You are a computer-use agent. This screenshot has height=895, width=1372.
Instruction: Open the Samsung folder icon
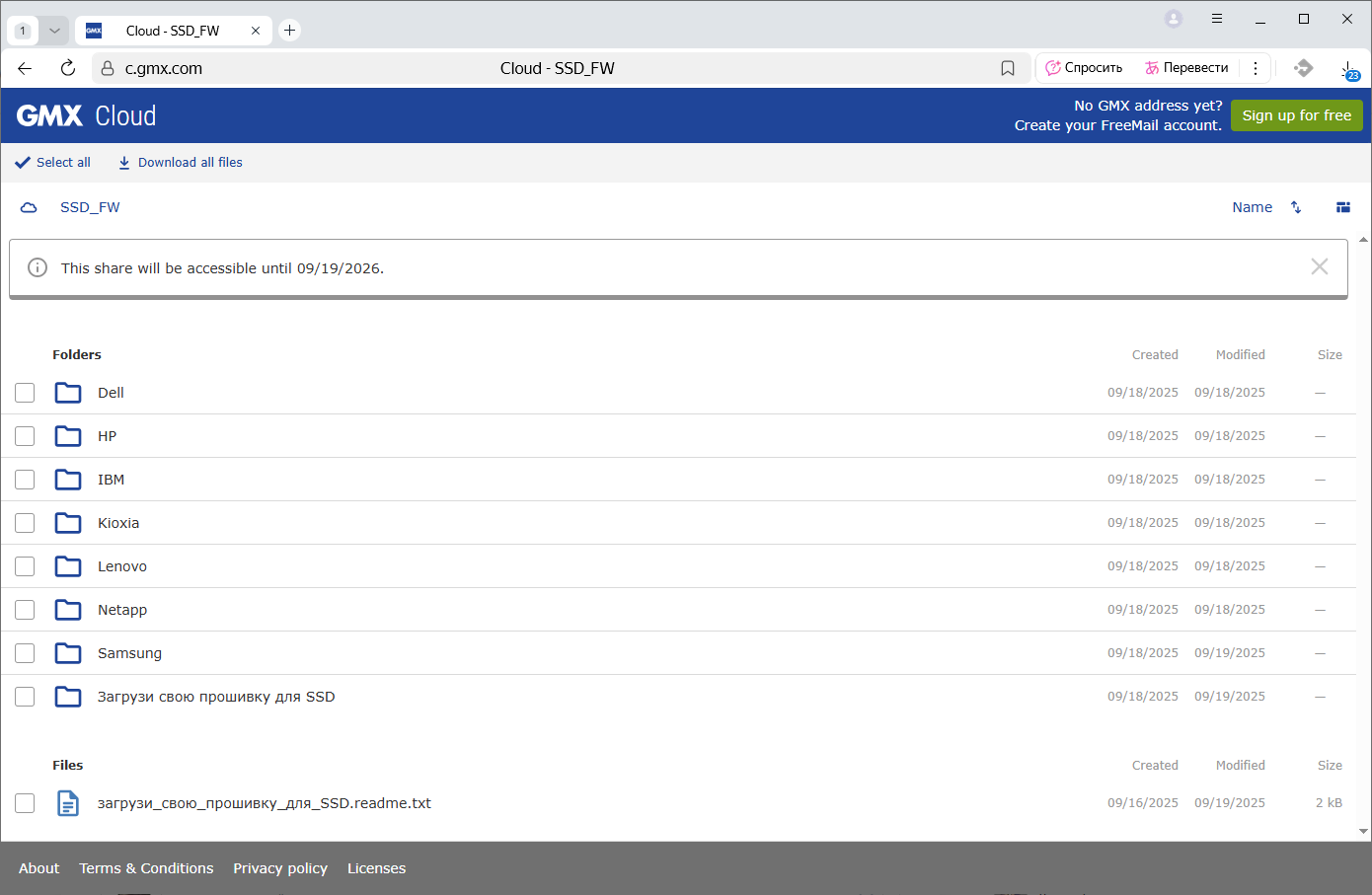[68, 653]
